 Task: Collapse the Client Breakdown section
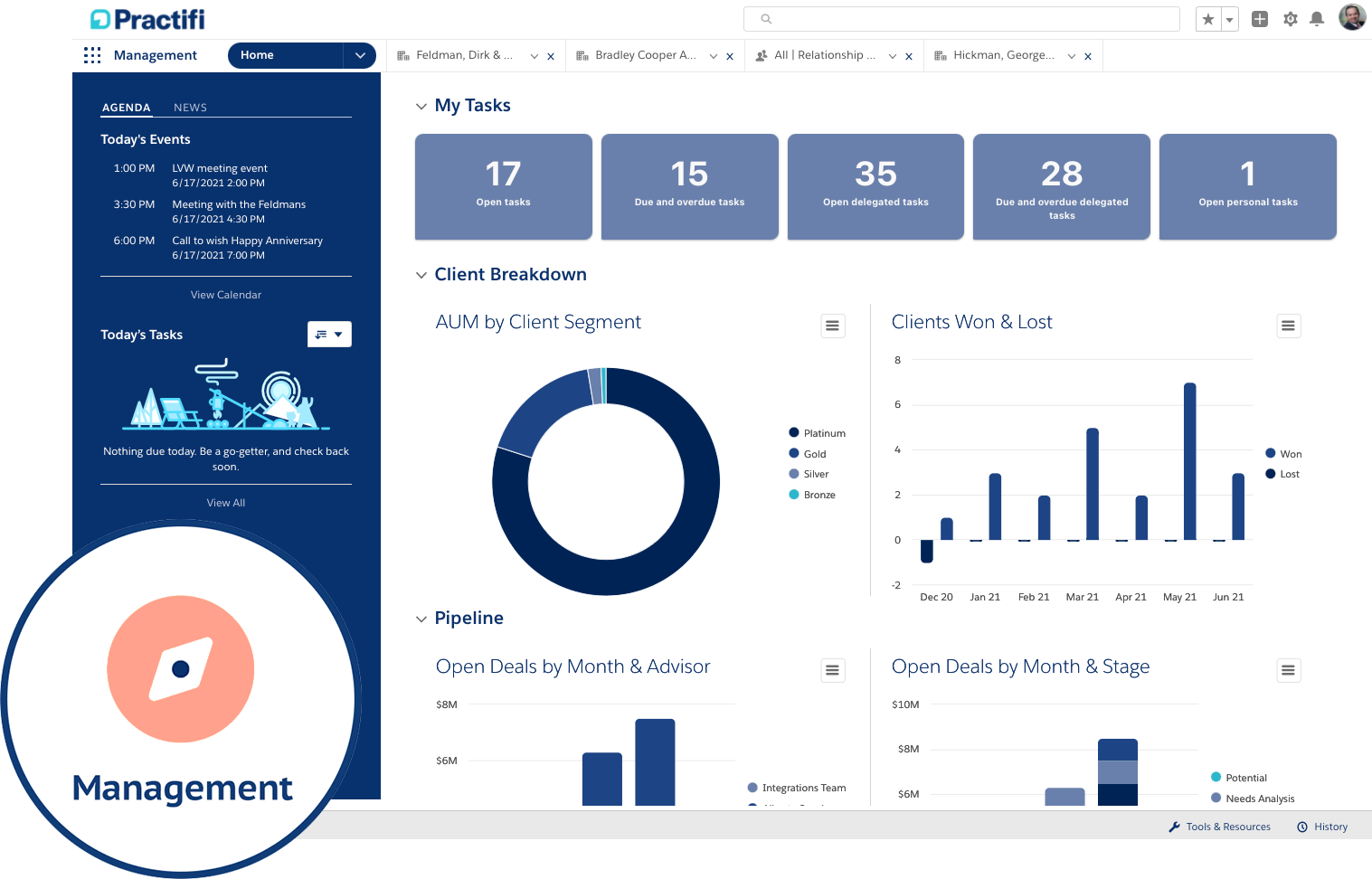pyautogui.click(x=421, y=275)
